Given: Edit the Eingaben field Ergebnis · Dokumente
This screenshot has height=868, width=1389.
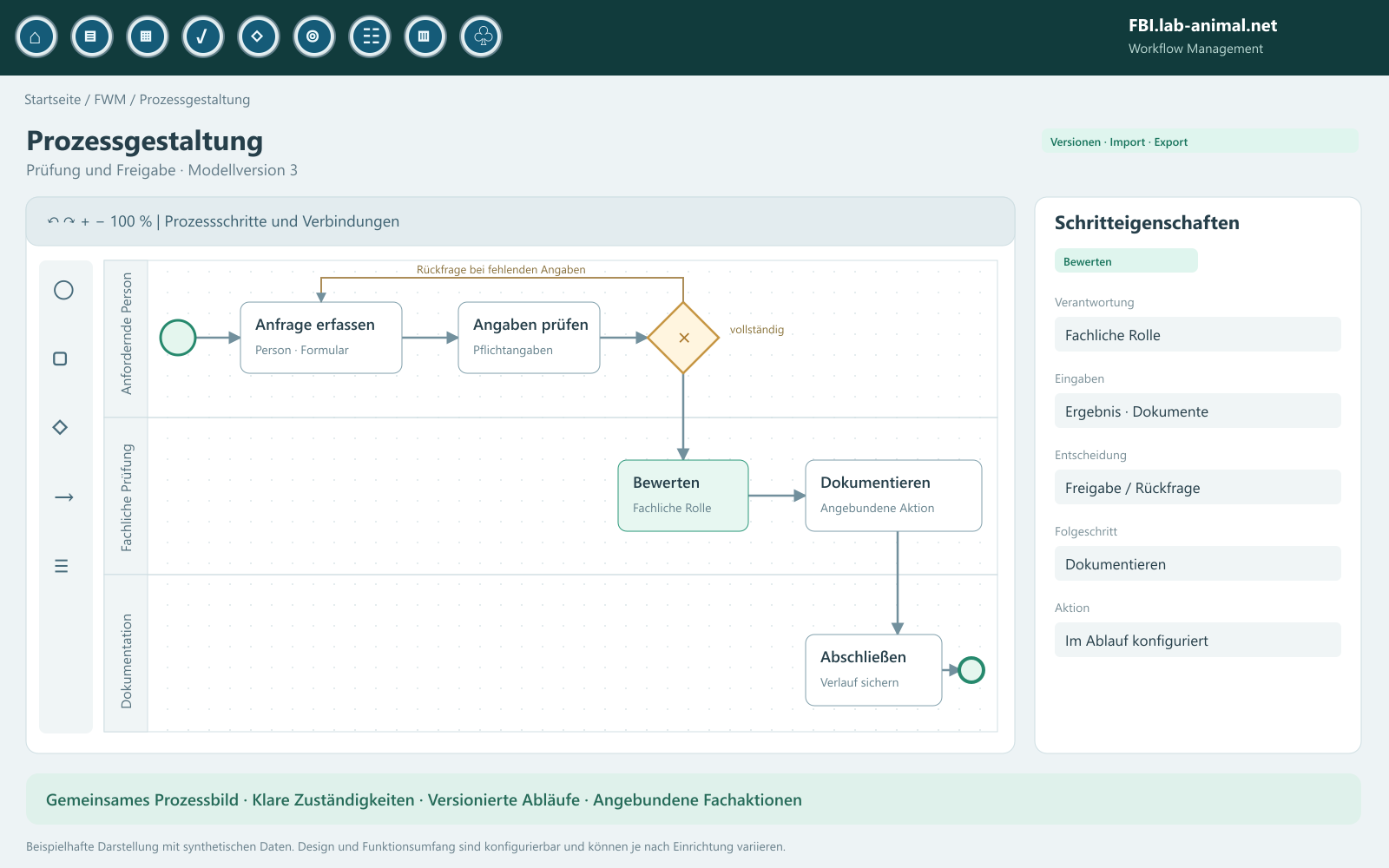Looking at the screenshot, I should (1198, 411).
